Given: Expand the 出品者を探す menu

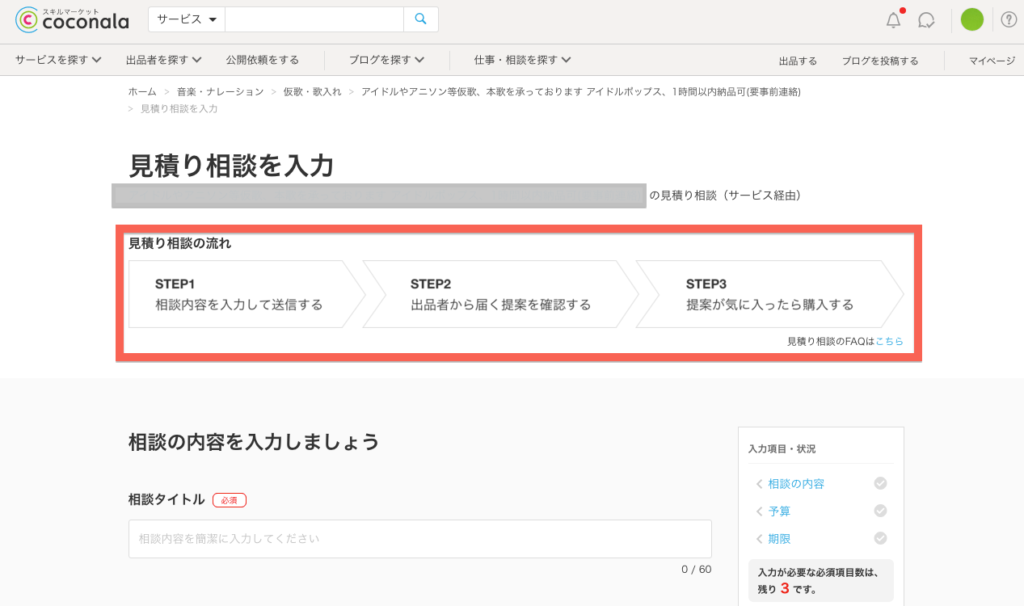Looking at the screenshot, I should click(164, 60).
